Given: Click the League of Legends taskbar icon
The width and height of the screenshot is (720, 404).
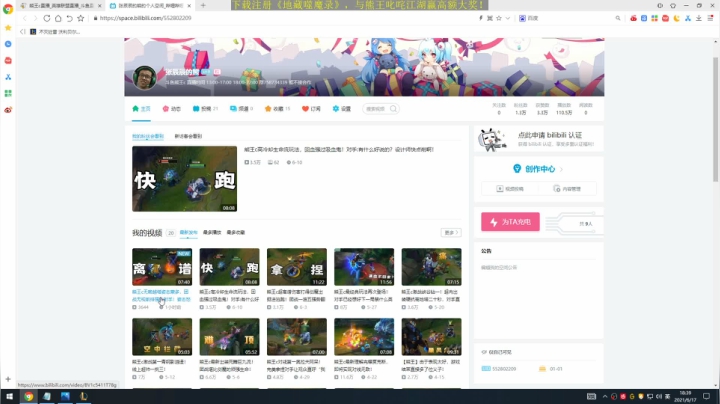Looking at the screenshot, I should pyautogui.click(x=84, y=396).
